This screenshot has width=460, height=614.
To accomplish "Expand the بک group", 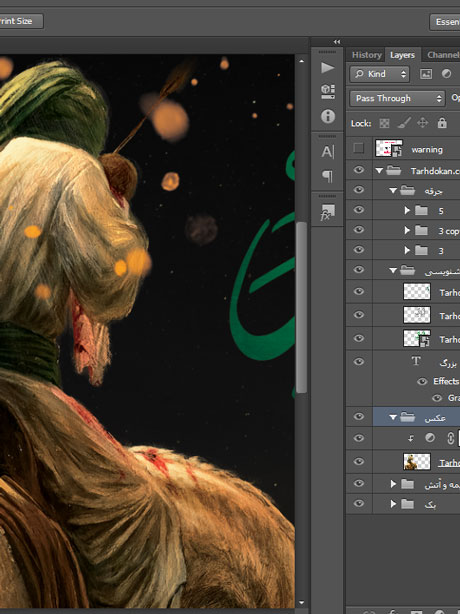I will click(x=393, y=504).
